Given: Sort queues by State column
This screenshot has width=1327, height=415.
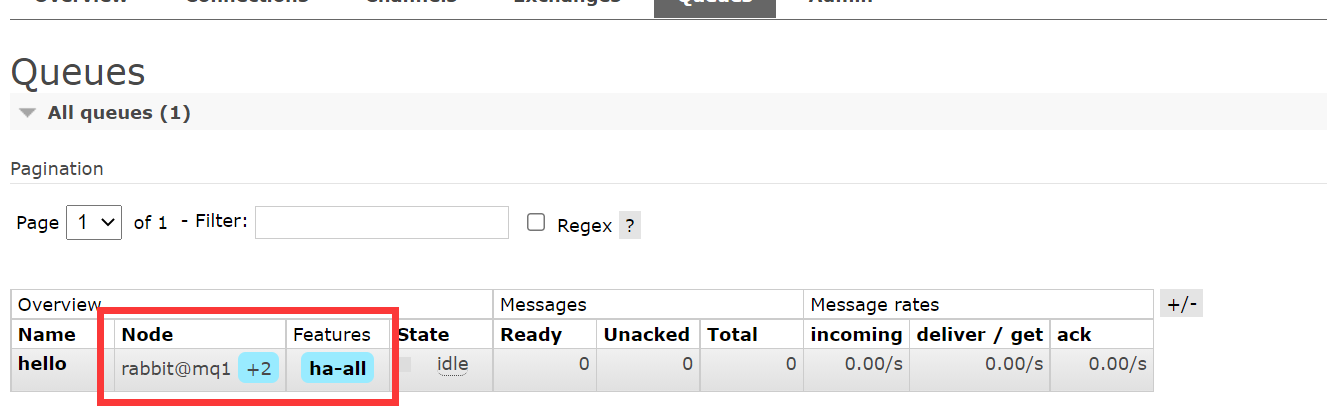Looking at the screenshot, I should click(423, 334).
